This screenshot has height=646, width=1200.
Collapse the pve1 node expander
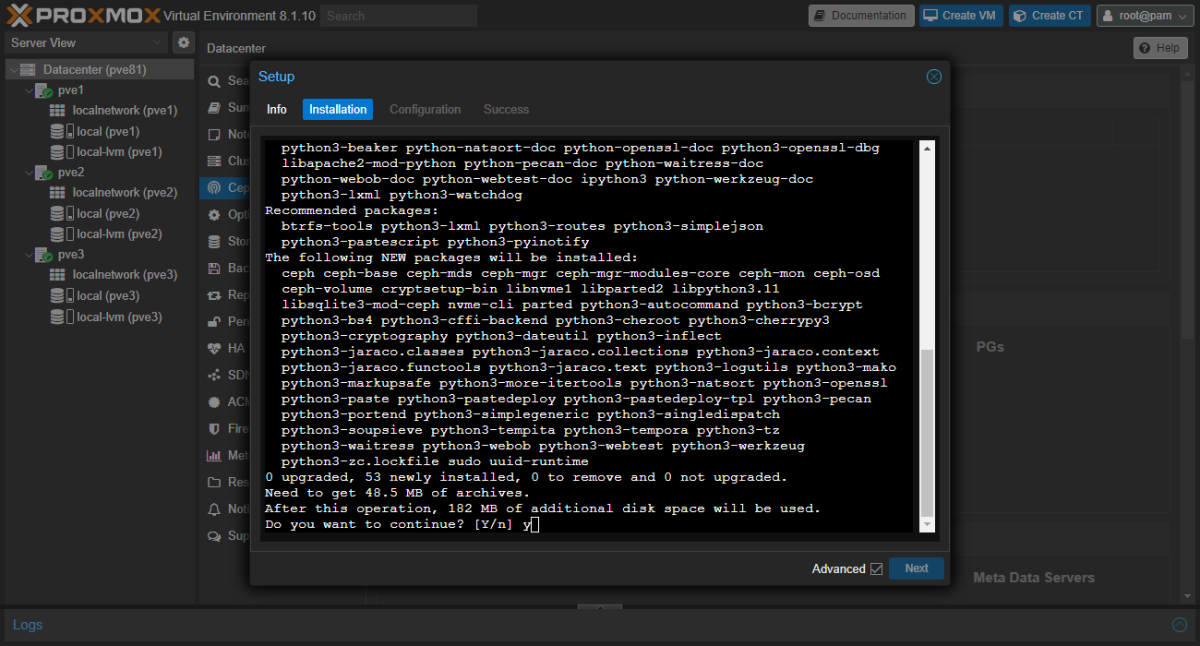27,90
